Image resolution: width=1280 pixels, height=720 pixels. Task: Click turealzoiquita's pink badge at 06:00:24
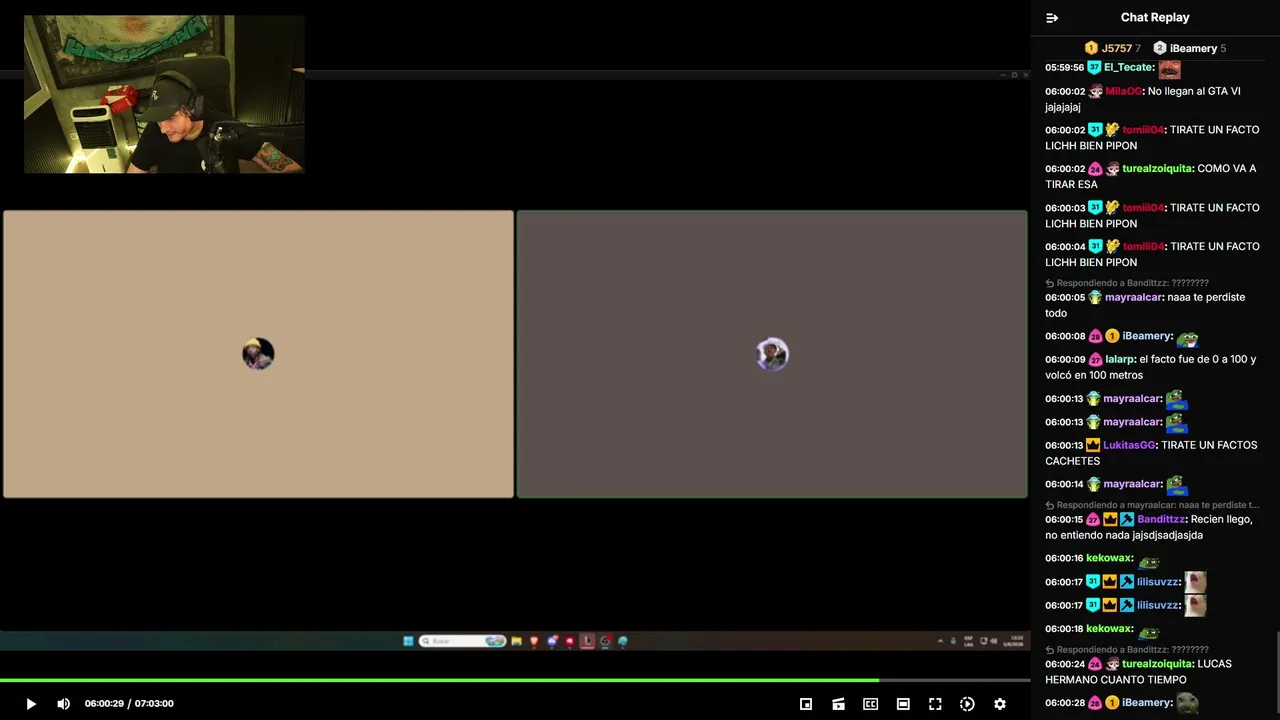tap(1095, 664)
